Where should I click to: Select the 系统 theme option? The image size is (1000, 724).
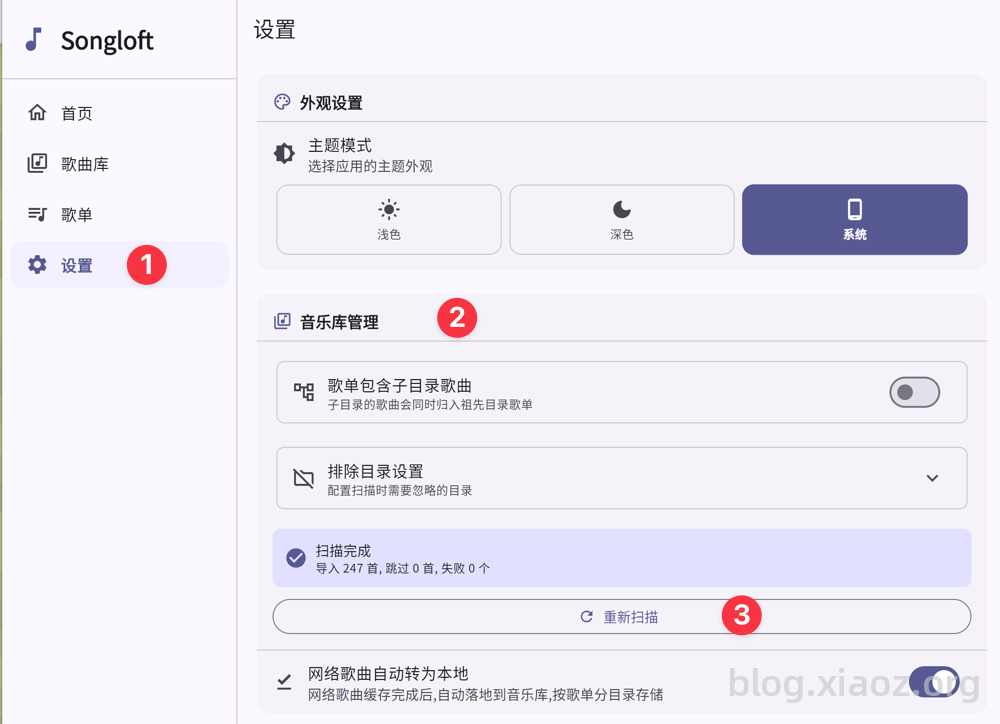pos(855,219)
